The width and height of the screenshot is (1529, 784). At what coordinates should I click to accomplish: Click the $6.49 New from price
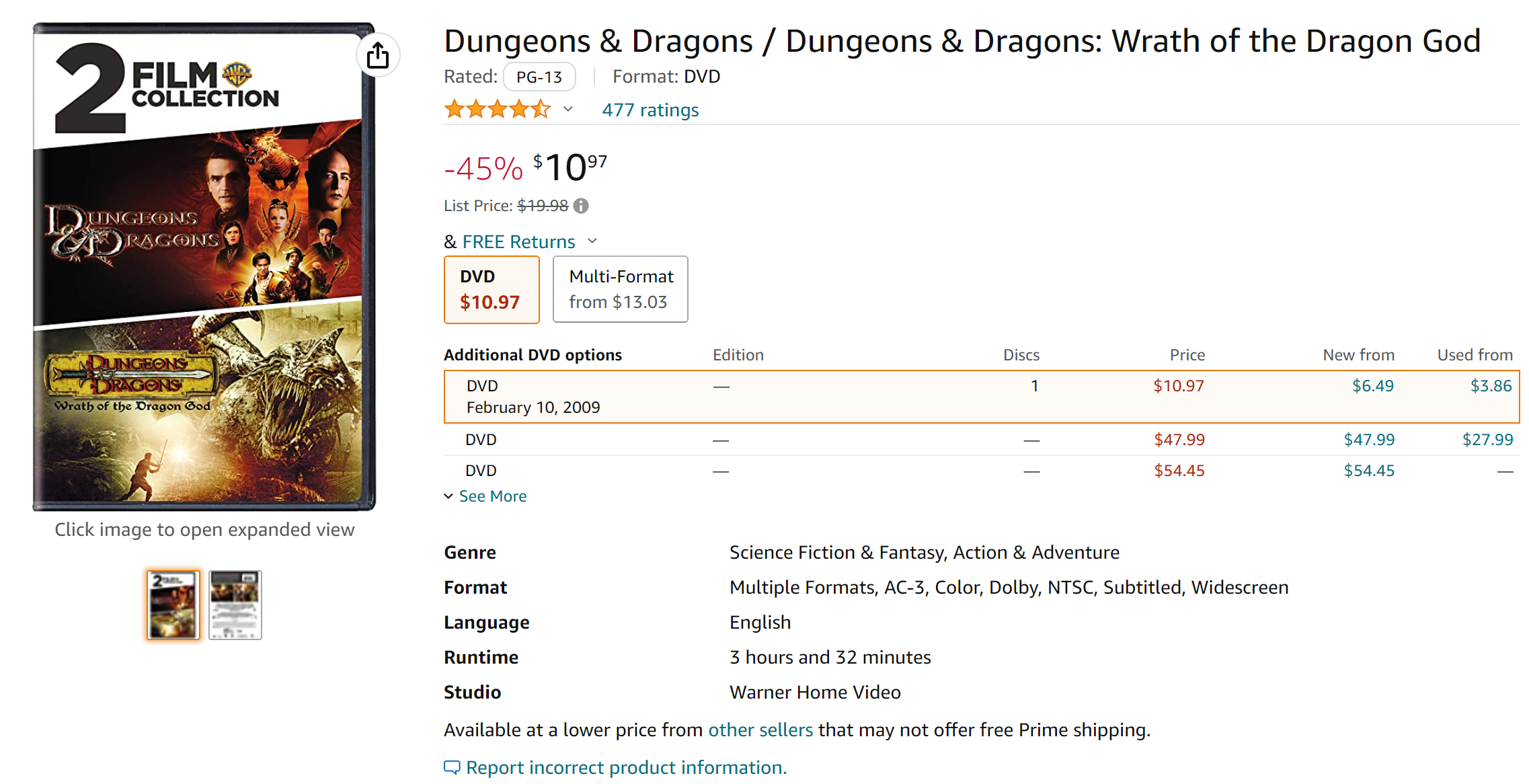pyautogui.click(x=1372, y=386)
